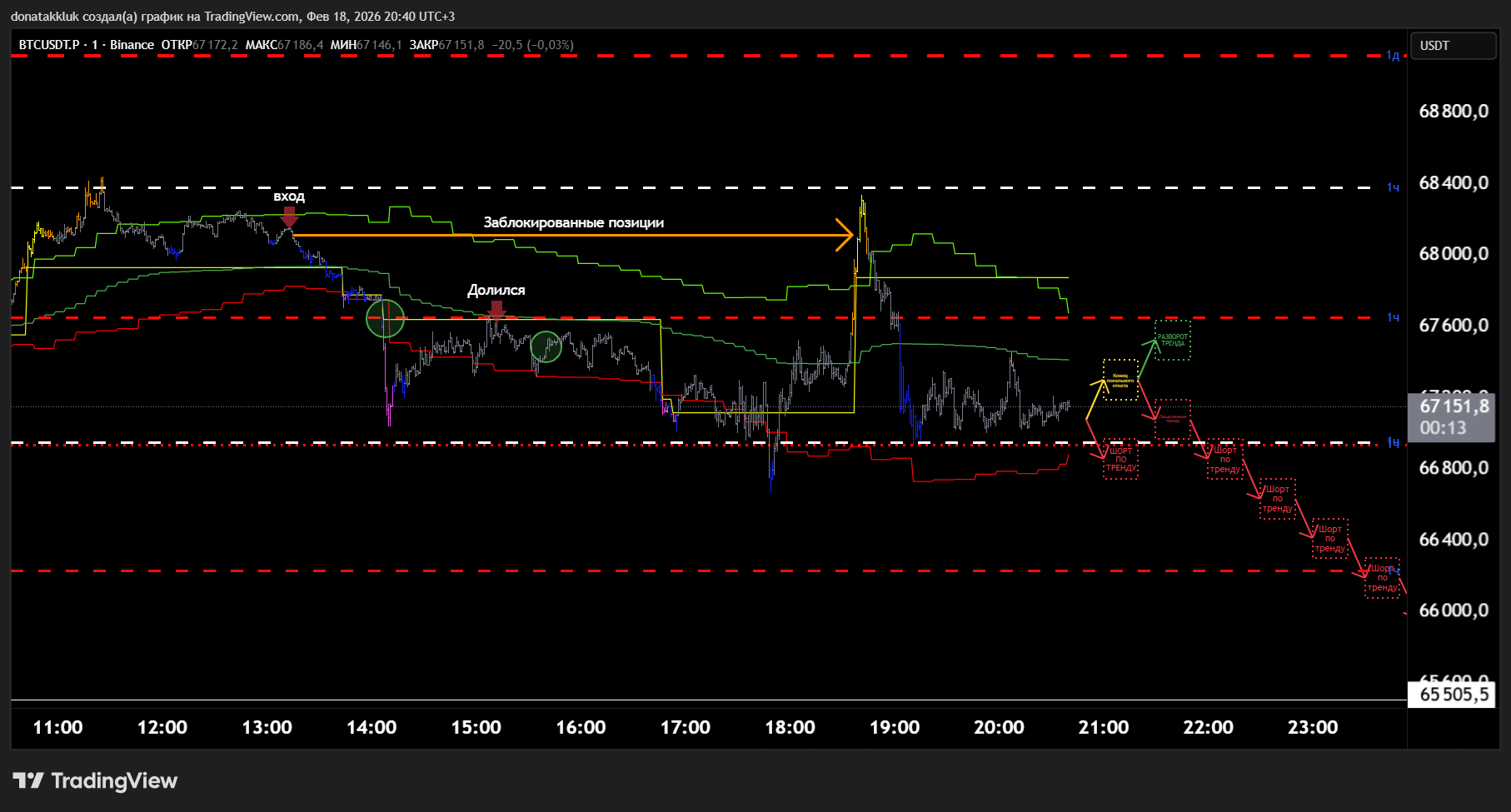Image resolution: width=1511 pixels, height=812 pixels.
Task: Click the 68 400,0 price axis label
Action: click(x=1454, y=182)
